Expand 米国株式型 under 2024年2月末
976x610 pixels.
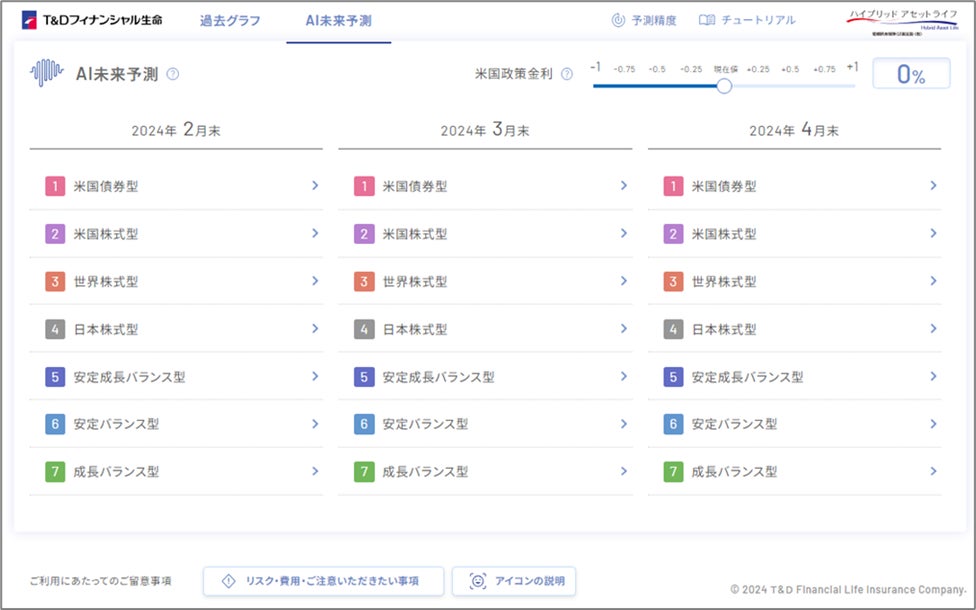(x=314, y=233)
